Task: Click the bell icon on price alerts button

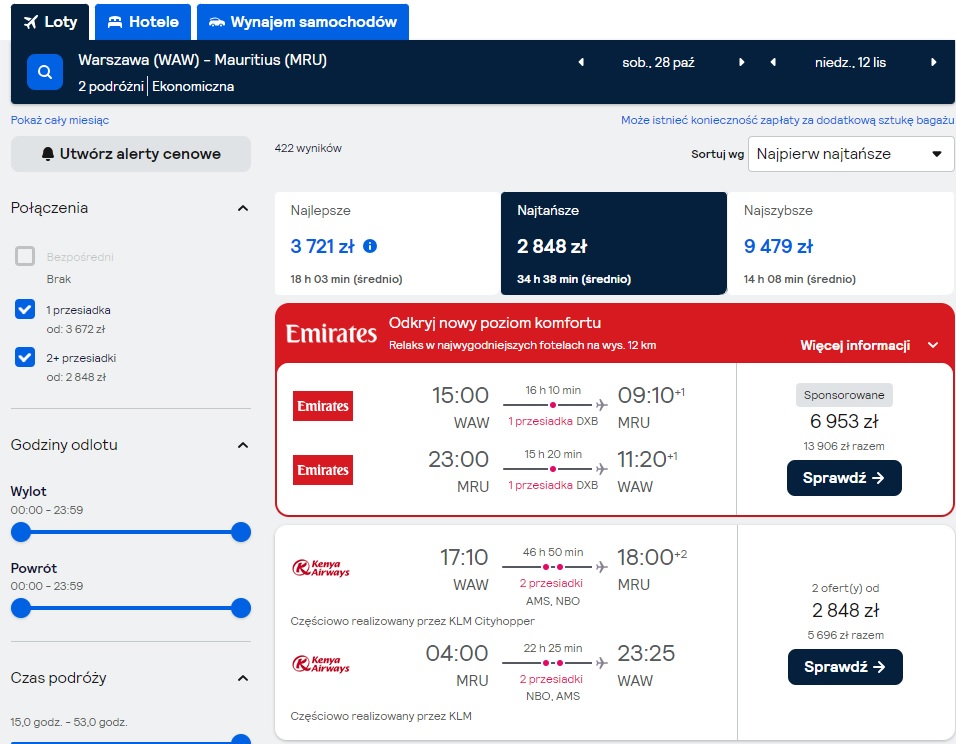Action: [48, 154]
